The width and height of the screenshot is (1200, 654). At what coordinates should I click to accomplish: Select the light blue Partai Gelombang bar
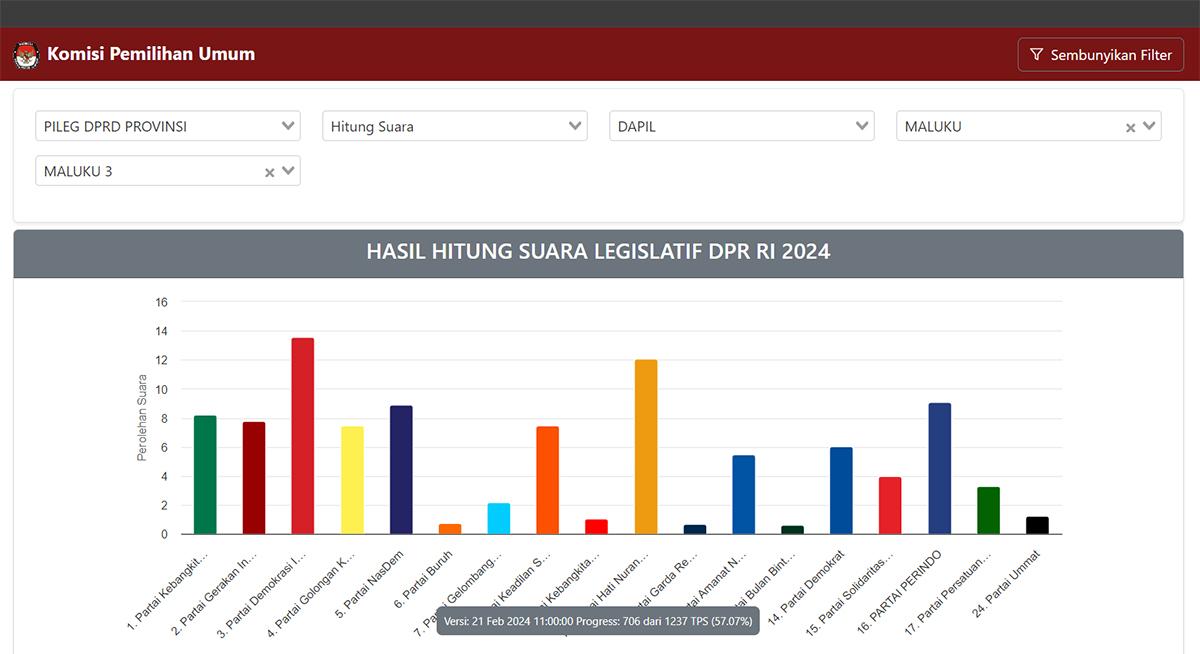(x=499, y=519)
